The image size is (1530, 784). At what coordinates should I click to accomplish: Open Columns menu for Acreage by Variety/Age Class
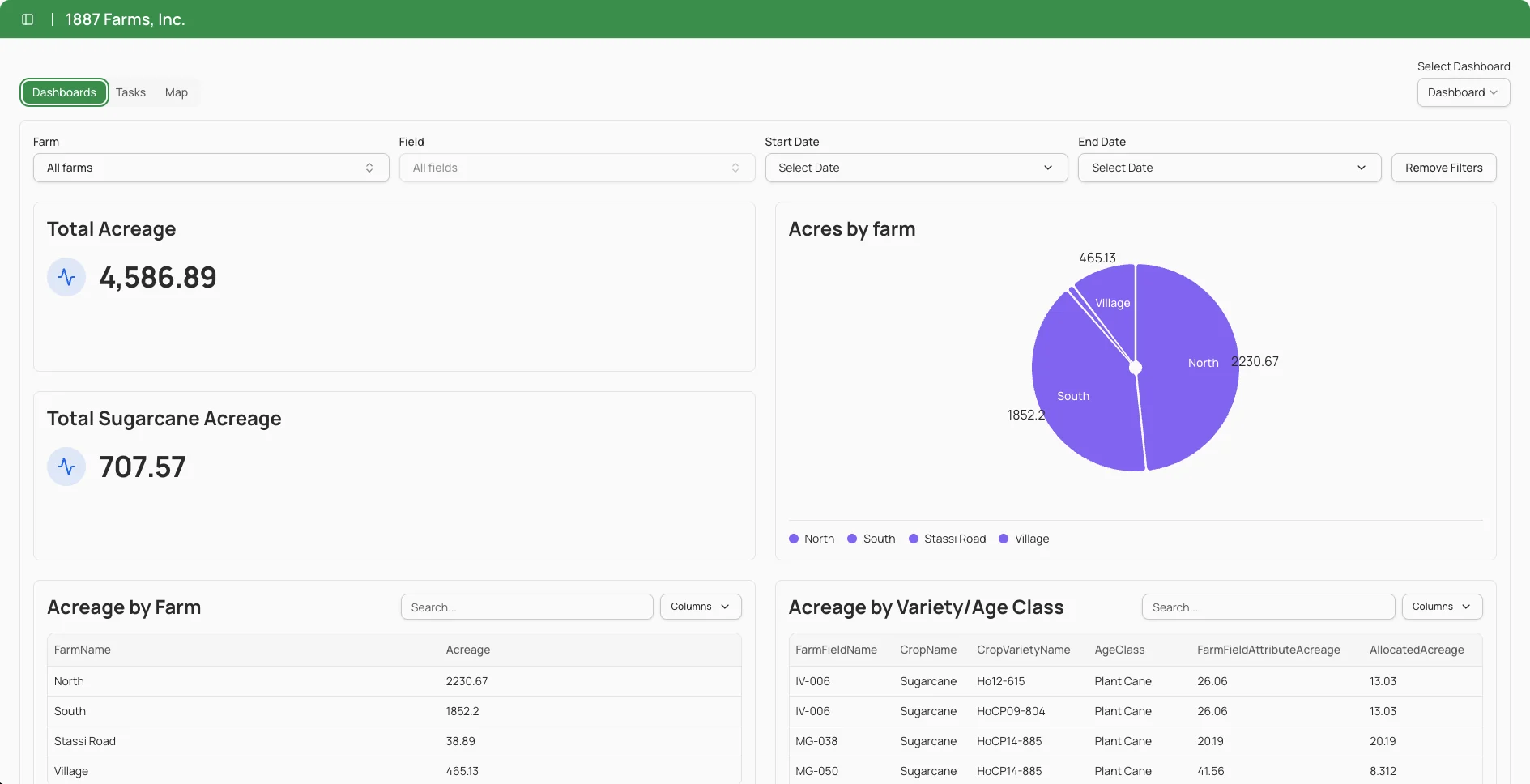tap(1442, 607)
